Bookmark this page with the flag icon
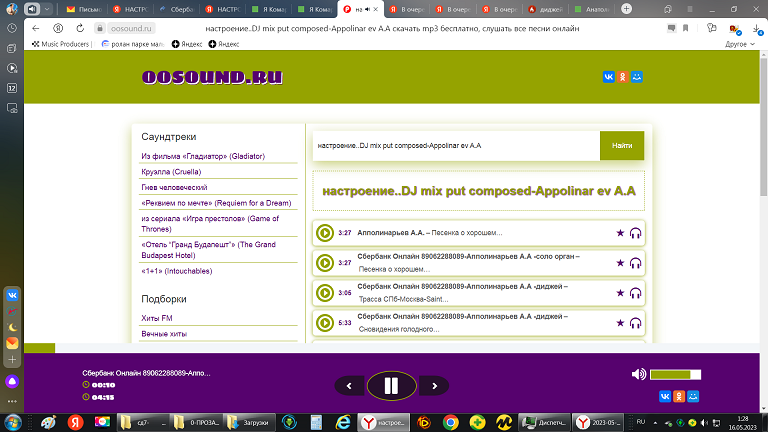 coord(686,28)
